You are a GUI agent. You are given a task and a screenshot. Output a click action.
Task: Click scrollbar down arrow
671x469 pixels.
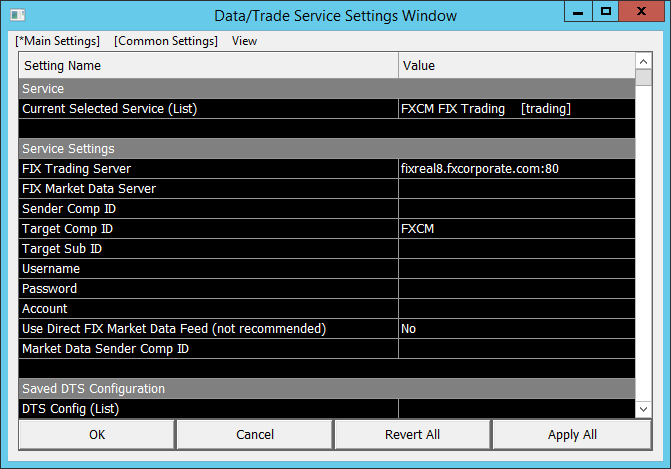tap(643, 409)
